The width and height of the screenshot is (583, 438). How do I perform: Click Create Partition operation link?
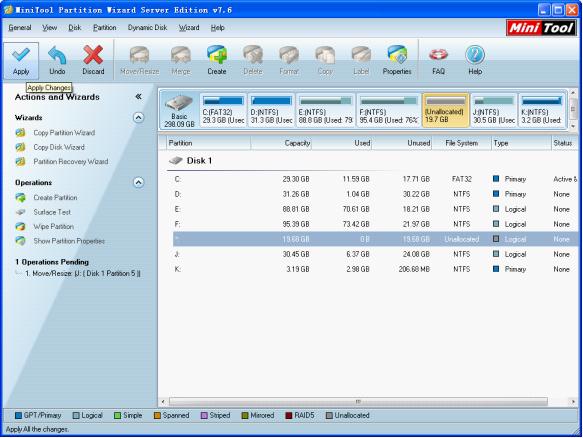[55, 197]
